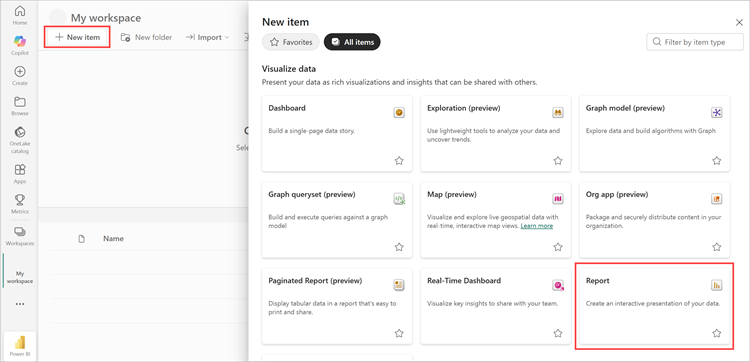This screenshot has width=750, height=362.
Task: Favorite the Org app (preview) star
Action: [717, 247]
